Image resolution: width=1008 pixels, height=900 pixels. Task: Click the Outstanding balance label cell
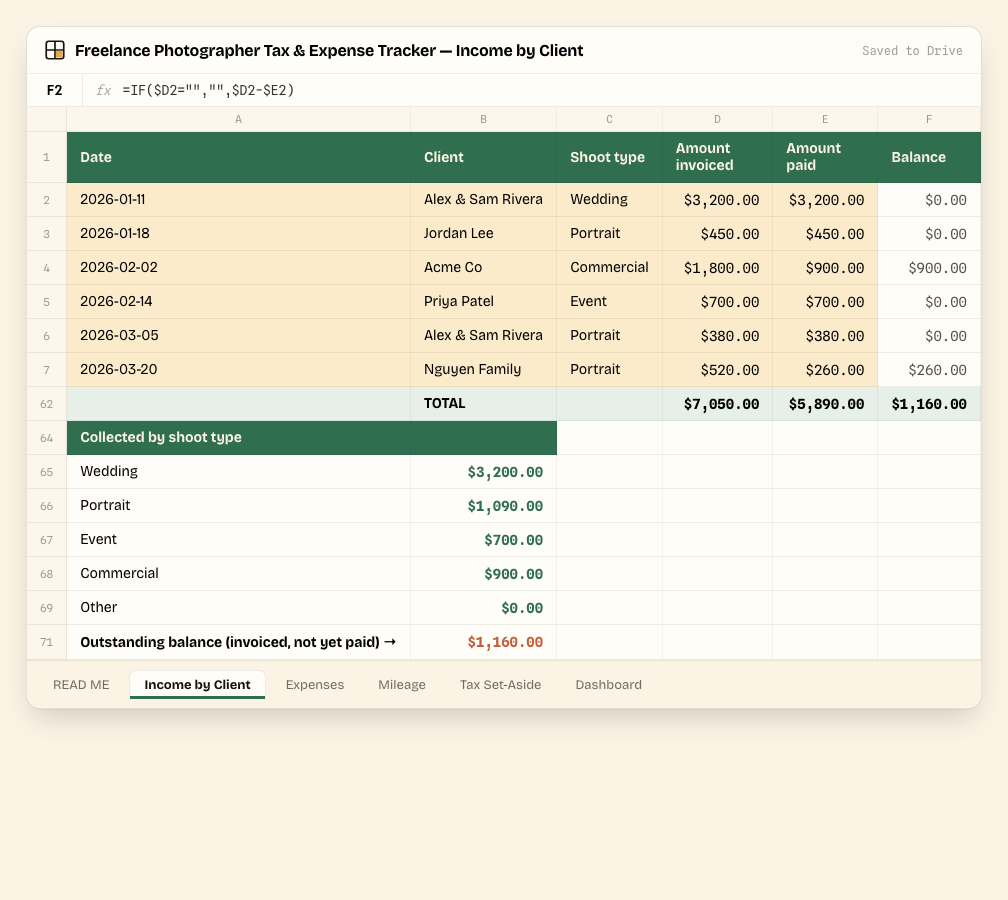coord(238,642)
